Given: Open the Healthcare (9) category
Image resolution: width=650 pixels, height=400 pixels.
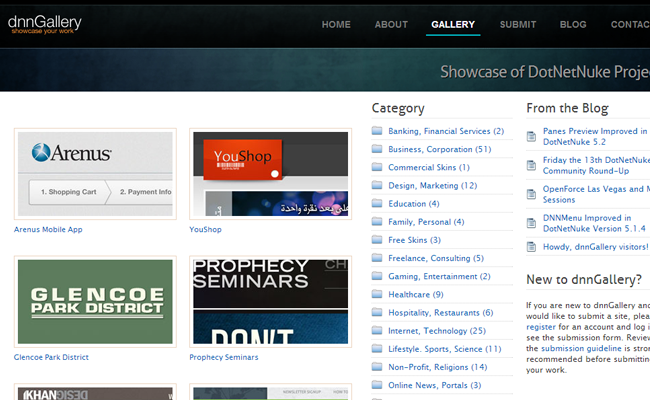Looking at the screenshot, I should 416,294.
